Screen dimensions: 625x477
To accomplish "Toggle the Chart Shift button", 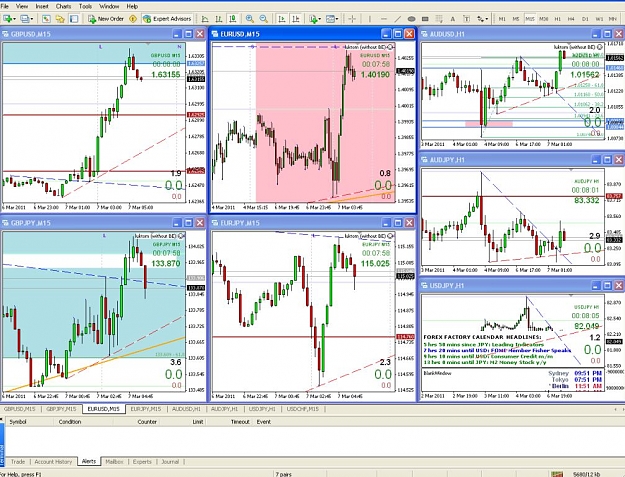I will 296,19.
